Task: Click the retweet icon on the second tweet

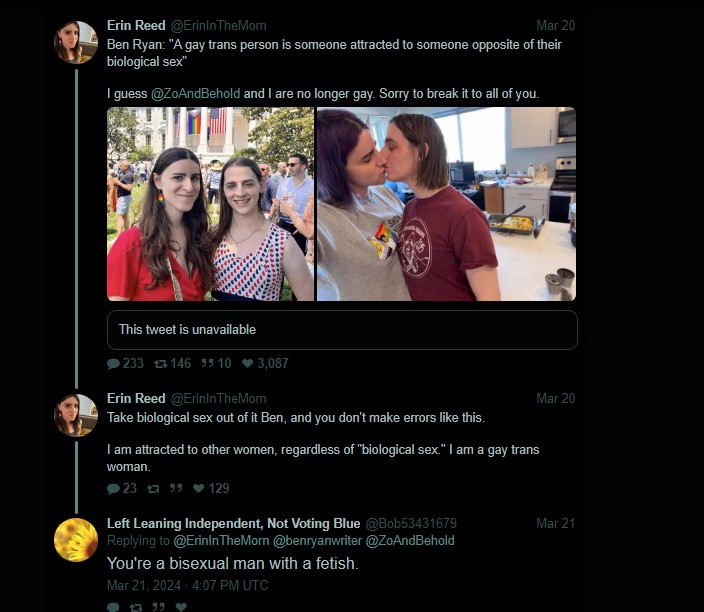Action: 153,488
